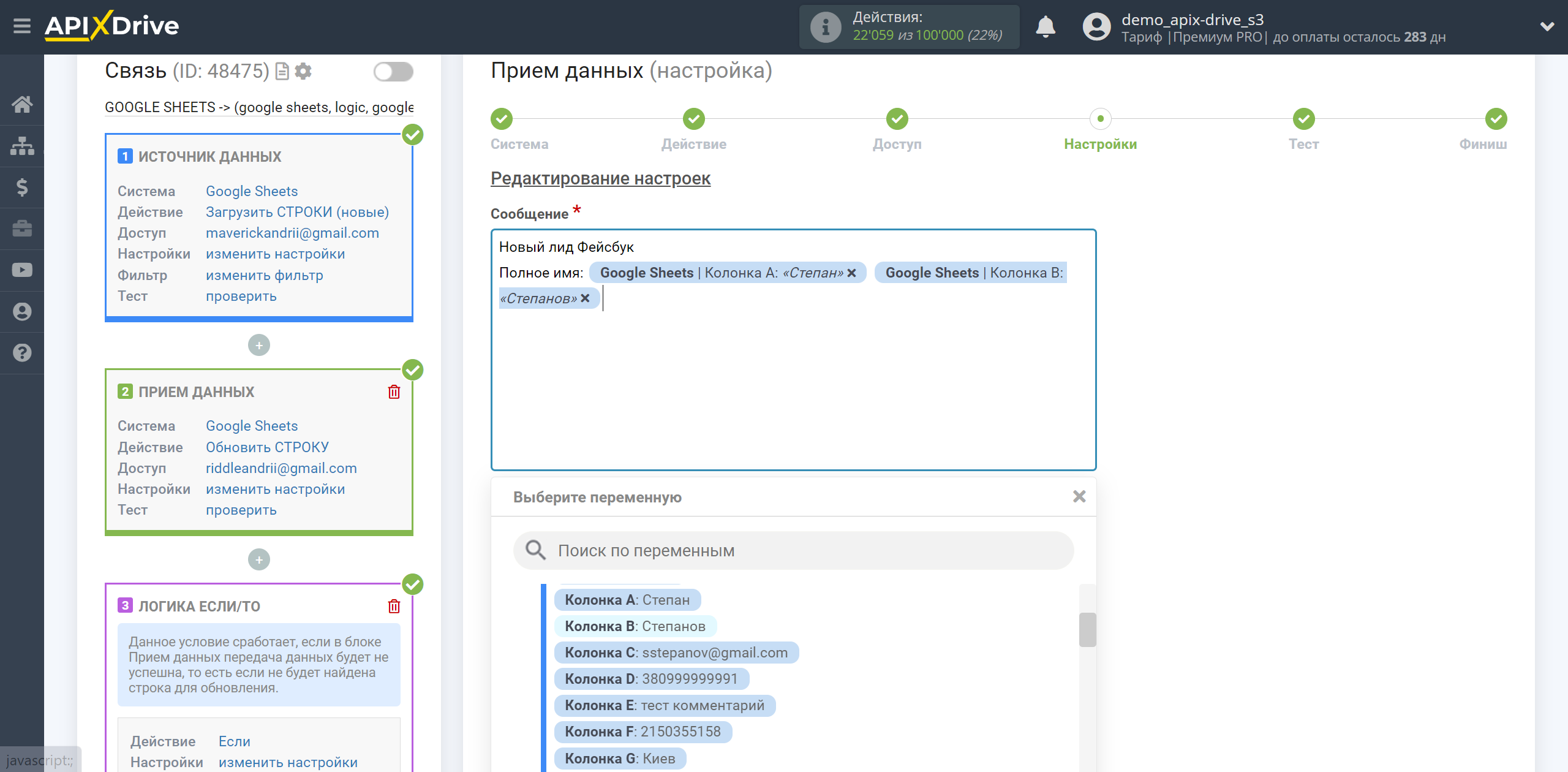Image resolution: width=1568 pixels, height=772 pixels.
Task: Go to Действие step
Action: click(x=693, y=119)
